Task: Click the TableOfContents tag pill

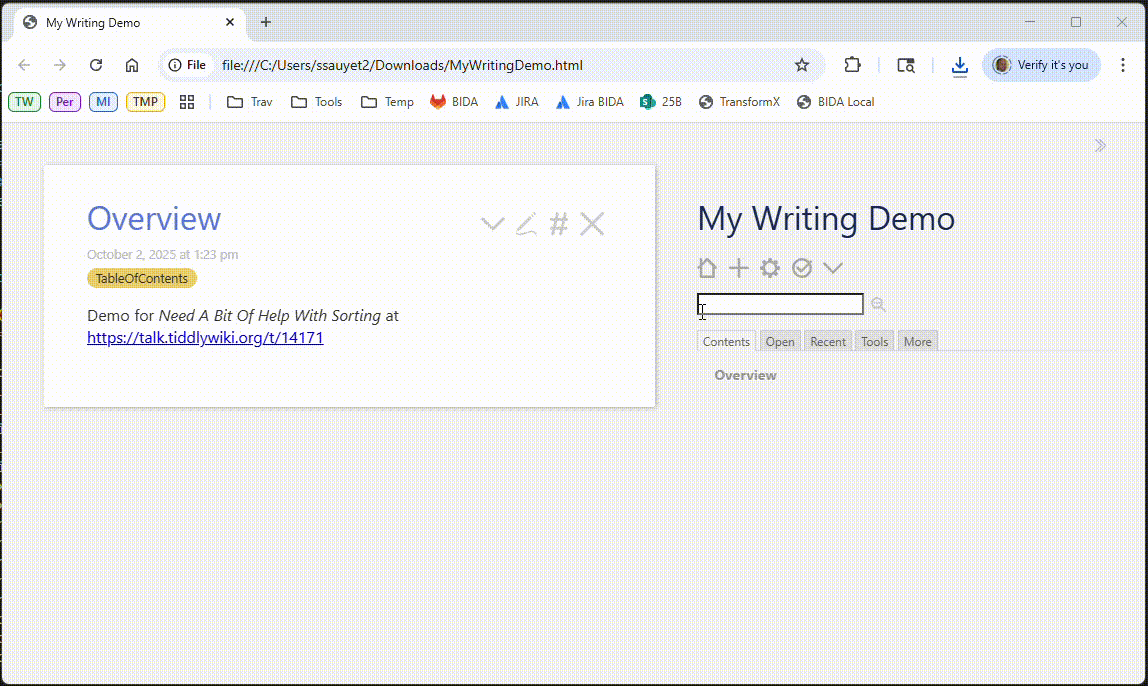Action: pyautogui.click(x=142, y=278)
